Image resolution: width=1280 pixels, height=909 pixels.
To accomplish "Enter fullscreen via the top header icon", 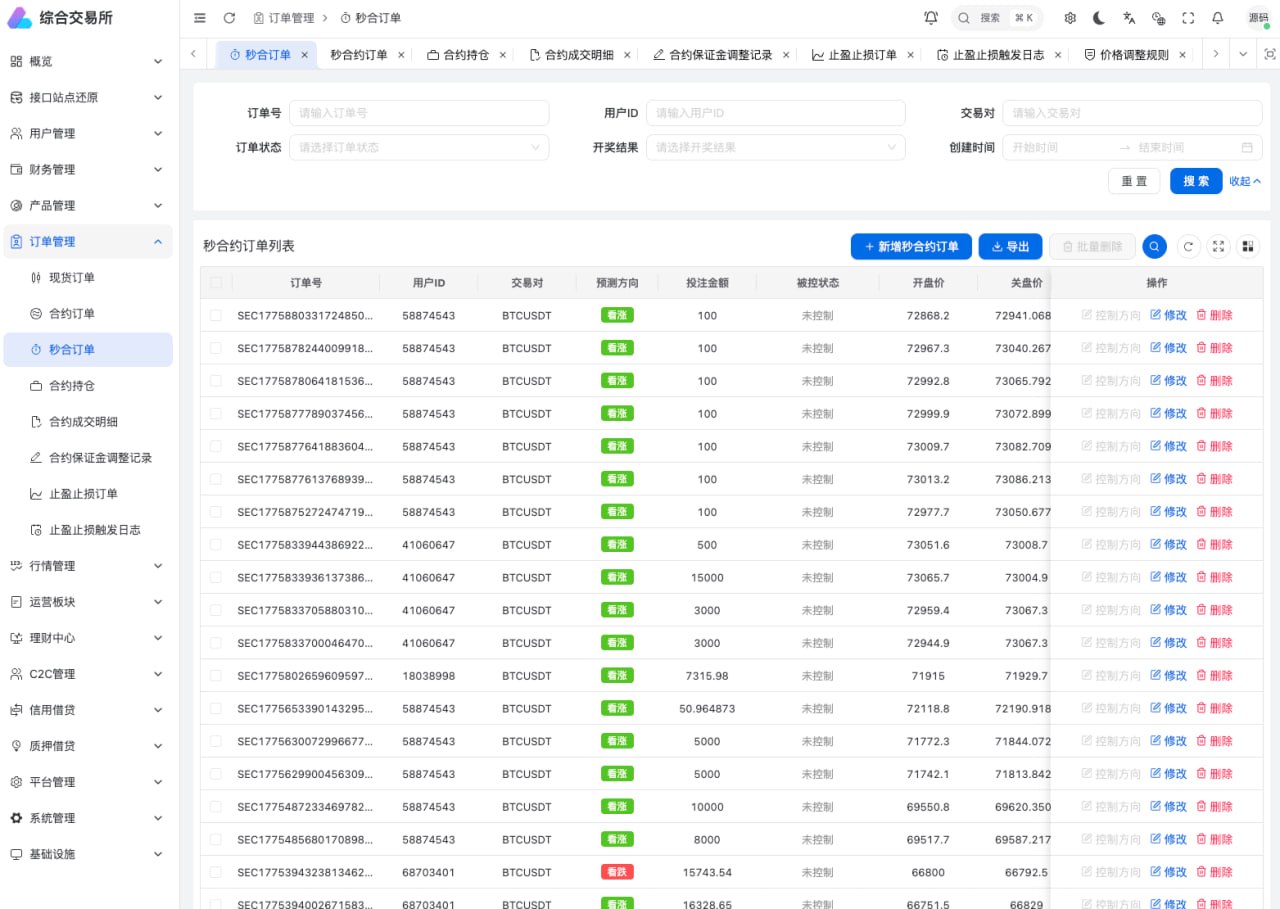I will click(x=1188, y=18).
